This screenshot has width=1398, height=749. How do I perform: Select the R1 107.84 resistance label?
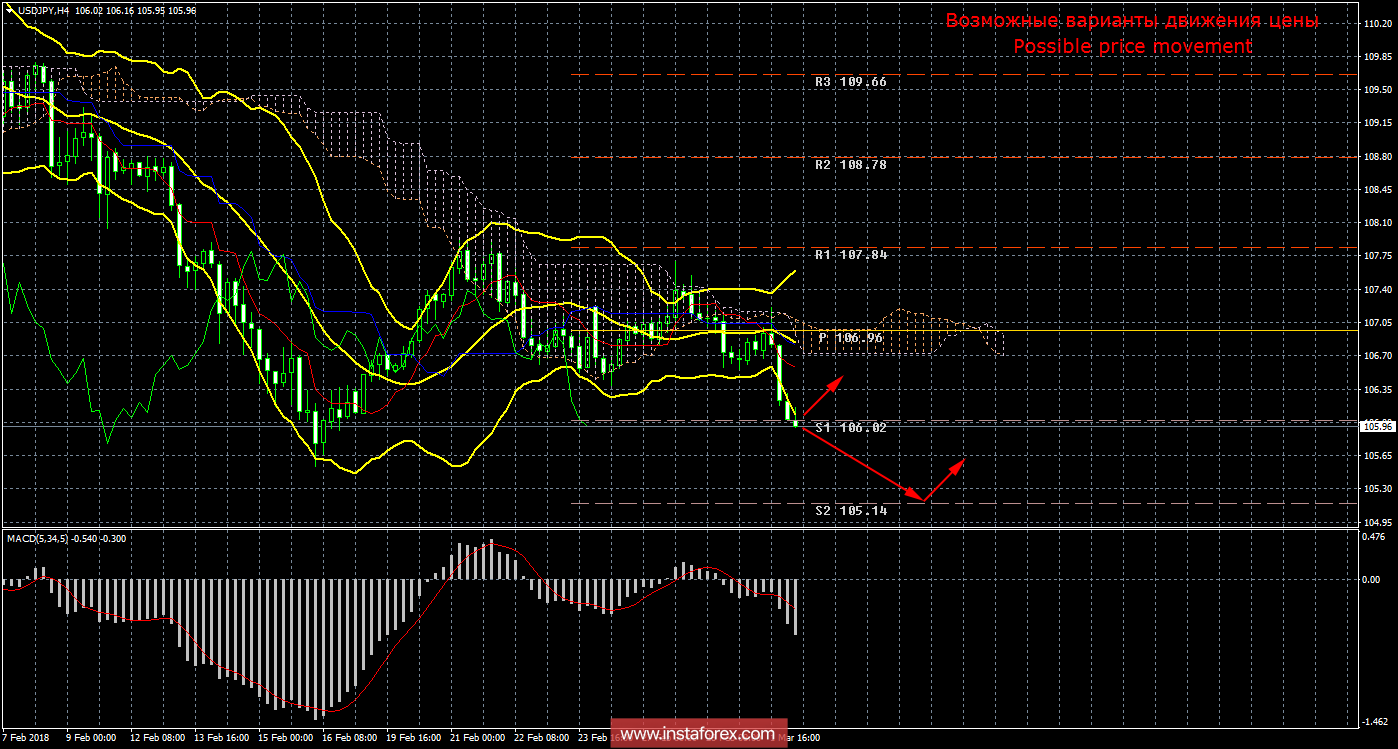coord(851,255)
